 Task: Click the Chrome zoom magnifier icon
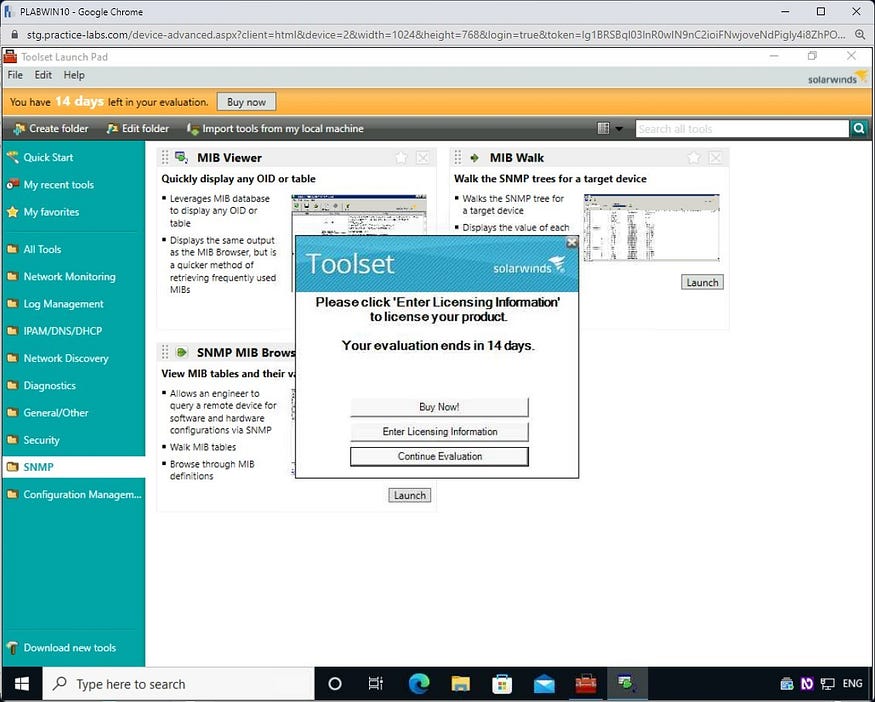click(x=860, y=35)
